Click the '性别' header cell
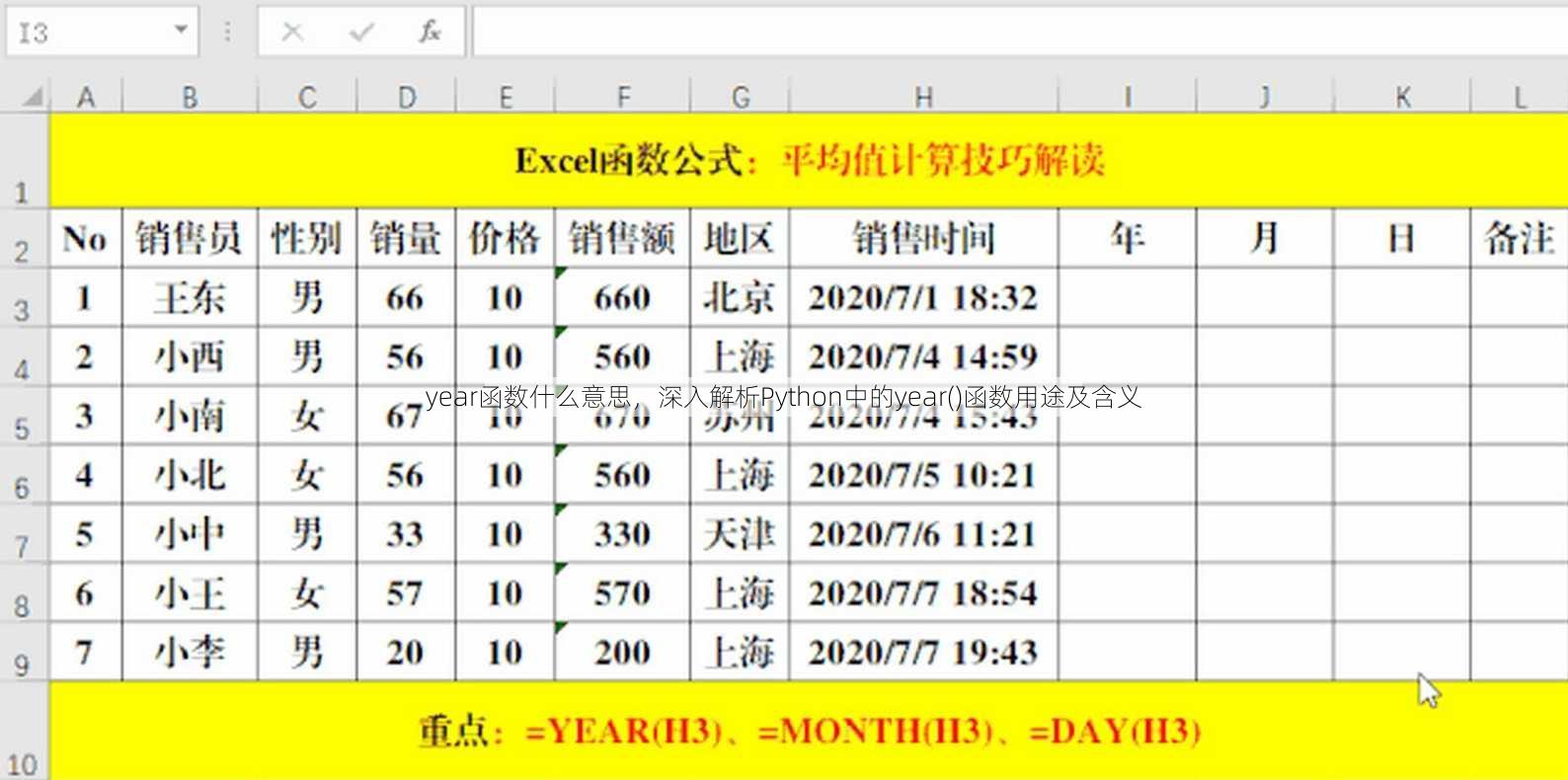This screenshot has width=1568, height=780. (x=307, y=238)
